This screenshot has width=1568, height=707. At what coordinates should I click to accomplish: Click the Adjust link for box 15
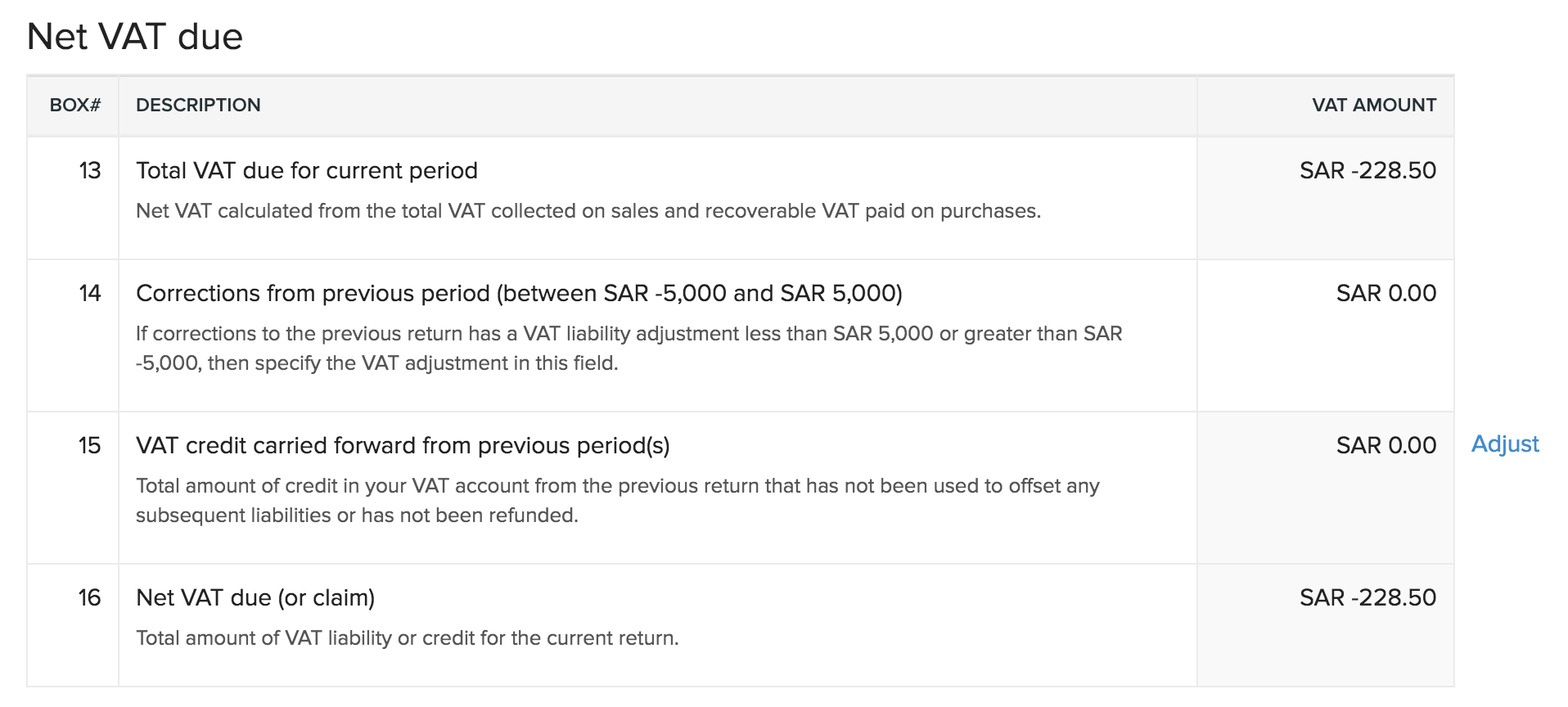(1504, 444)
